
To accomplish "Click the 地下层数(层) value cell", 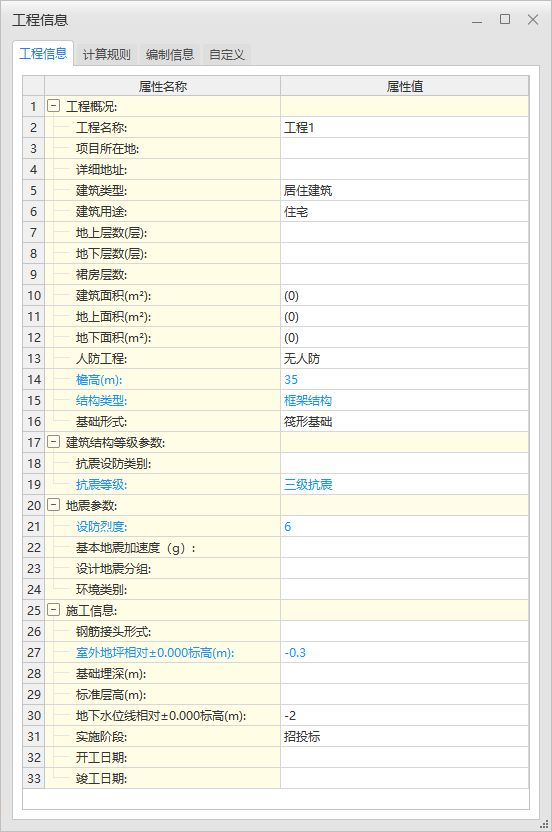I will (404, 254).
